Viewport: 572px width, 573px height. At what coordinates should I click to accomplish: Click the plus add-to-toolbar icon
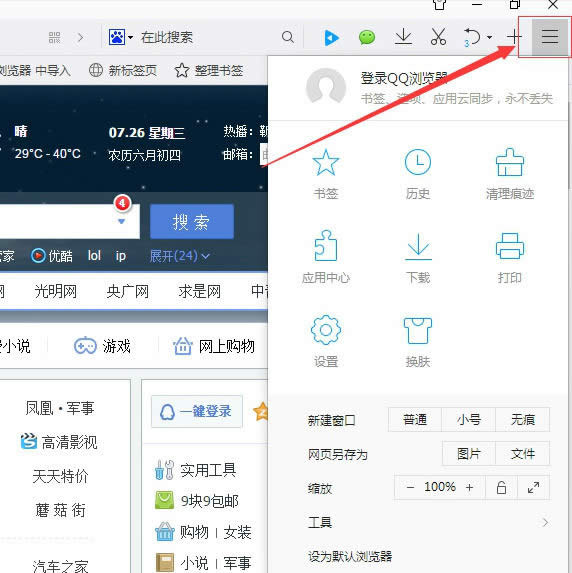514,37
